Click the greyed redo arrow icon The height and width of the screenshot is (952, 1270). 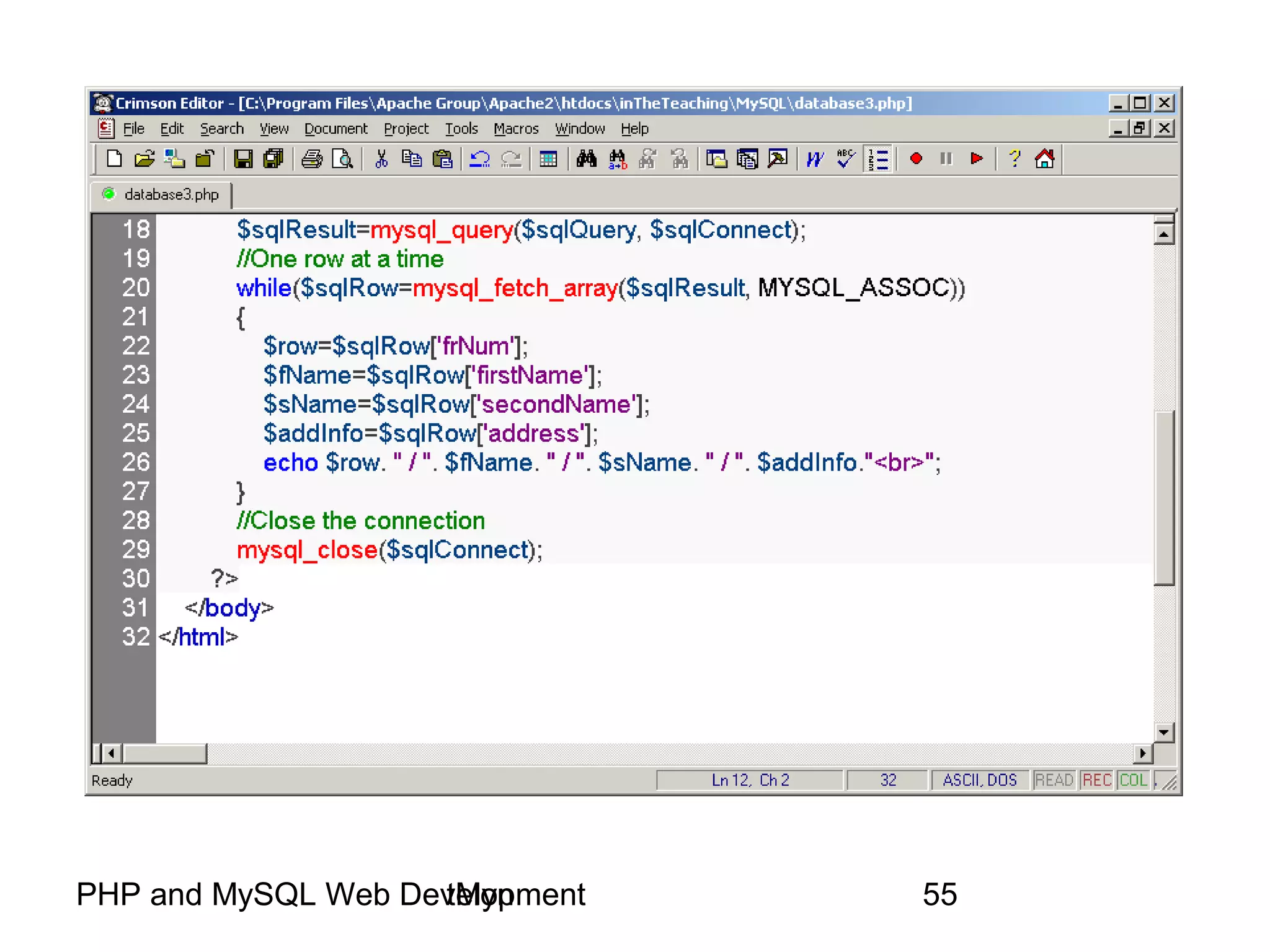(x=510, y=159)
